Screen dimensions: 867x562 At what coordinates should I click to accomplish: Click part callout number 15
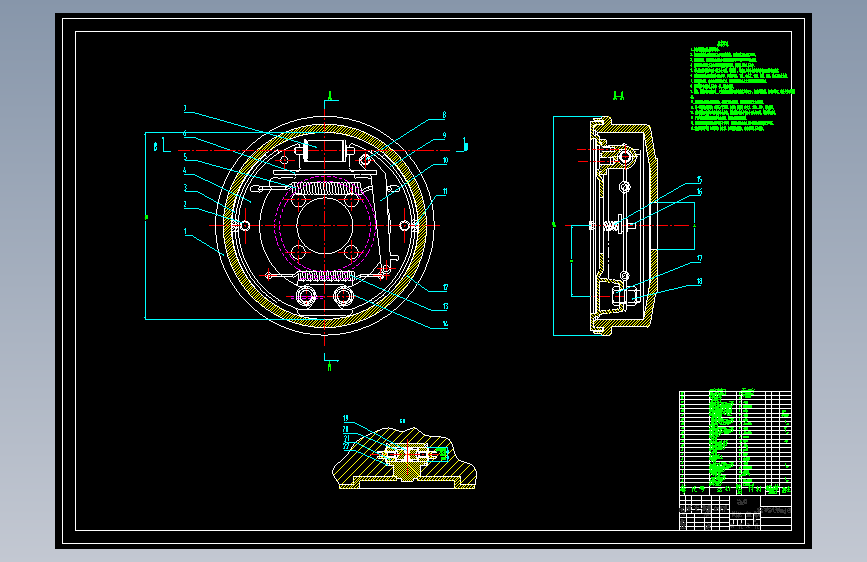pos(699,180)
